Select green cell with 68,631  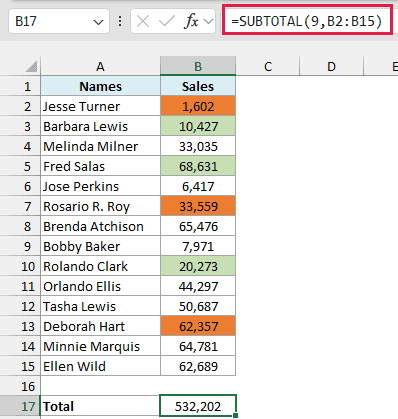[x=198, y=166]
